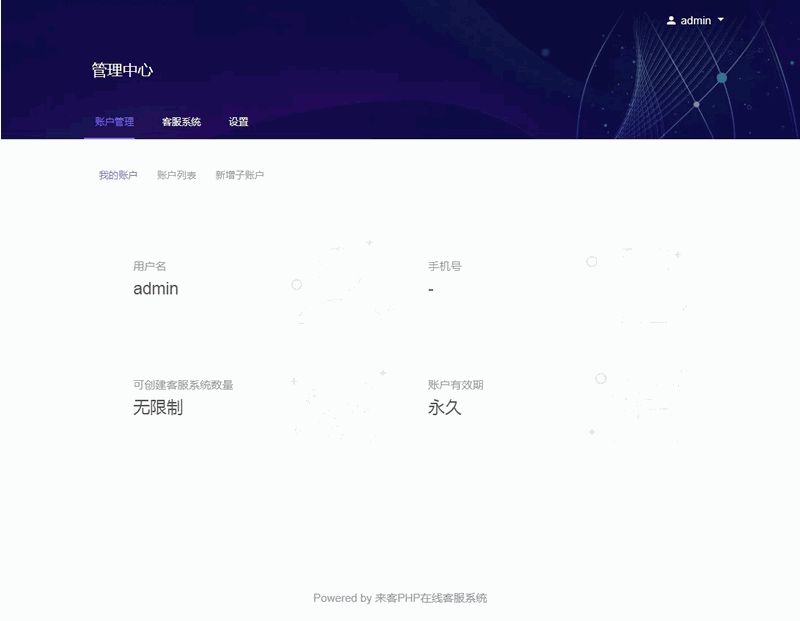
Task: Click the Powered by footer text
Action: [342, 598]
